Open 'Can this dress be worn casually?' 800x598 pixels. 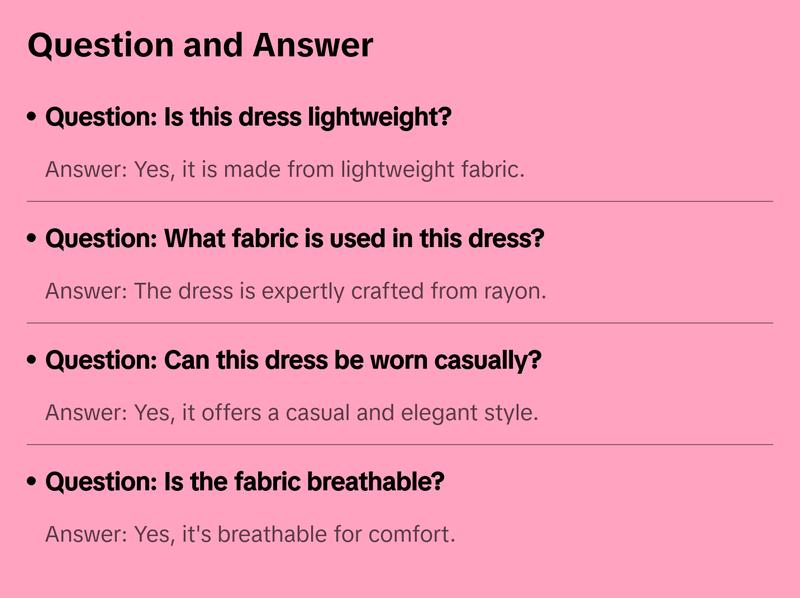point(293,360)
